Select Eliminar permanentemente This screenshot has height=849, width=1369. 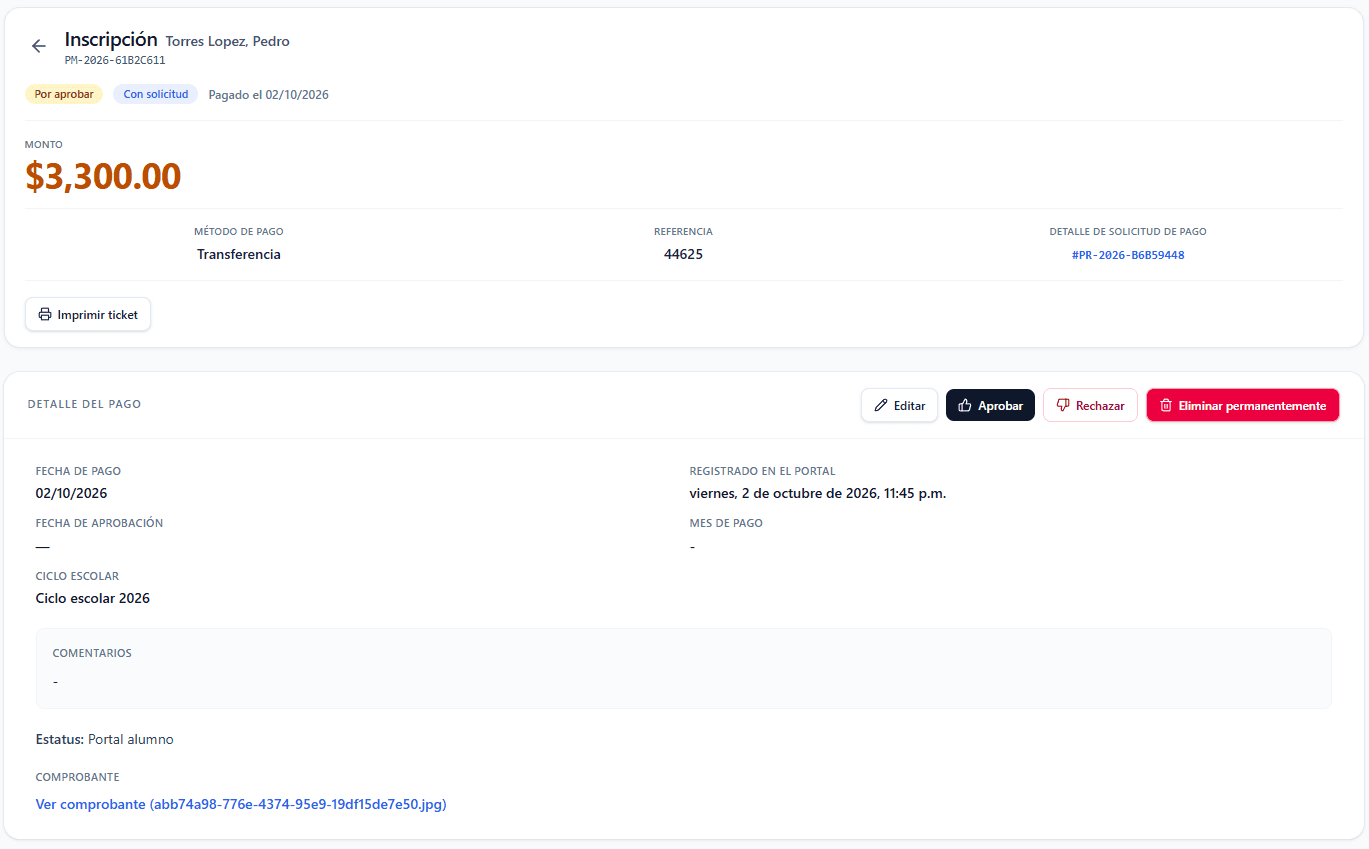pyautogui.click(x=1242, y=405)
